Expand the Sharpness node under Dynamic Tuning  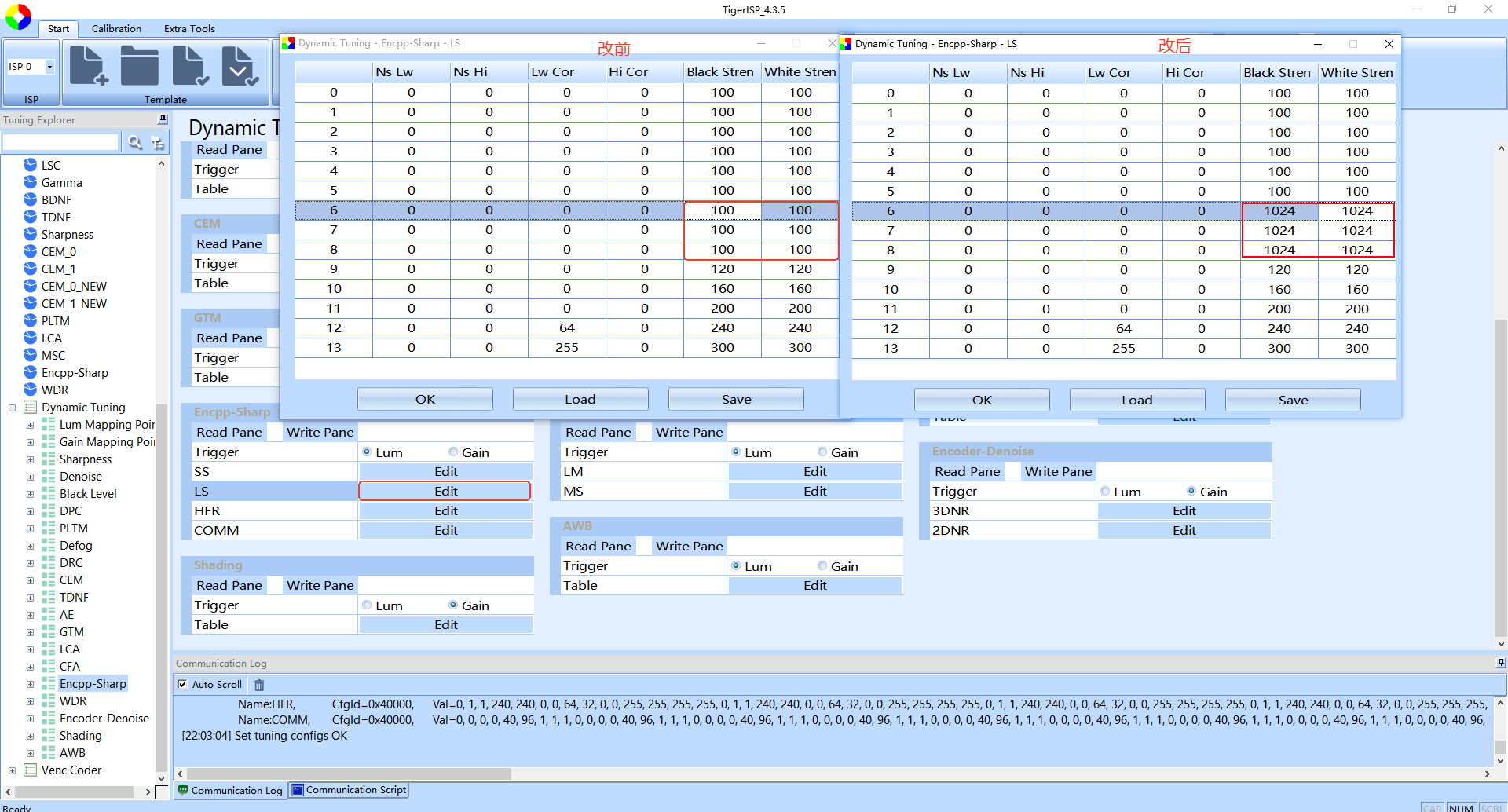30,459
